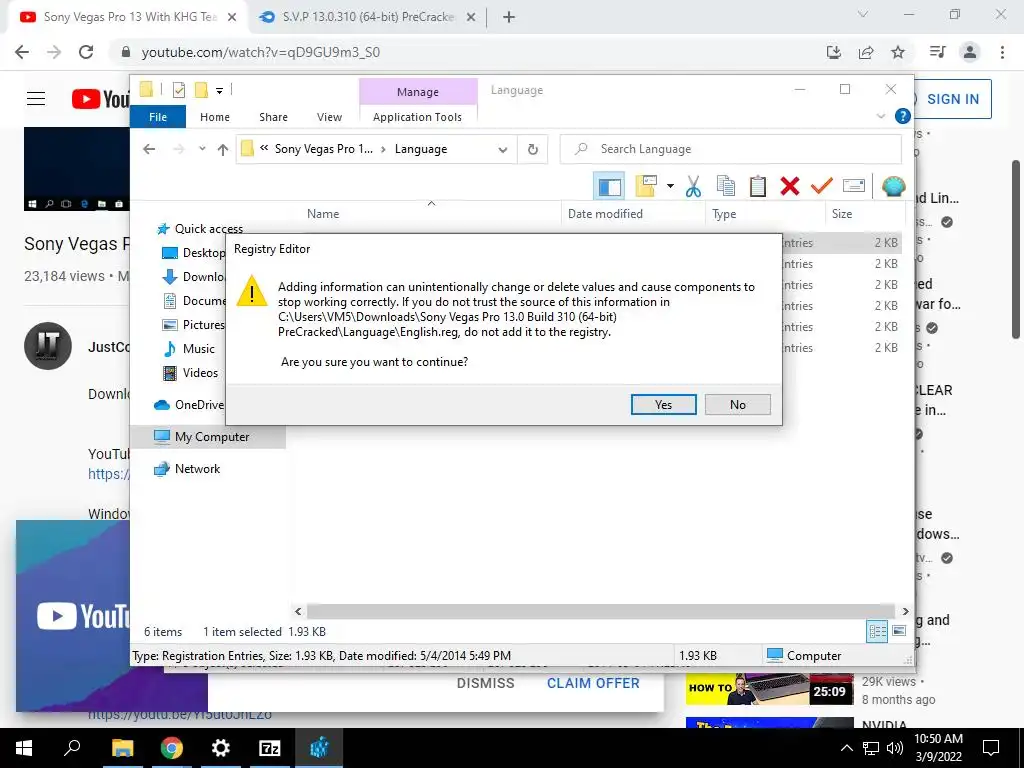Switch to the S.V.P 13.0.310 browser tab
Viewport: 1024px width, 768px height.
point(367,17)
